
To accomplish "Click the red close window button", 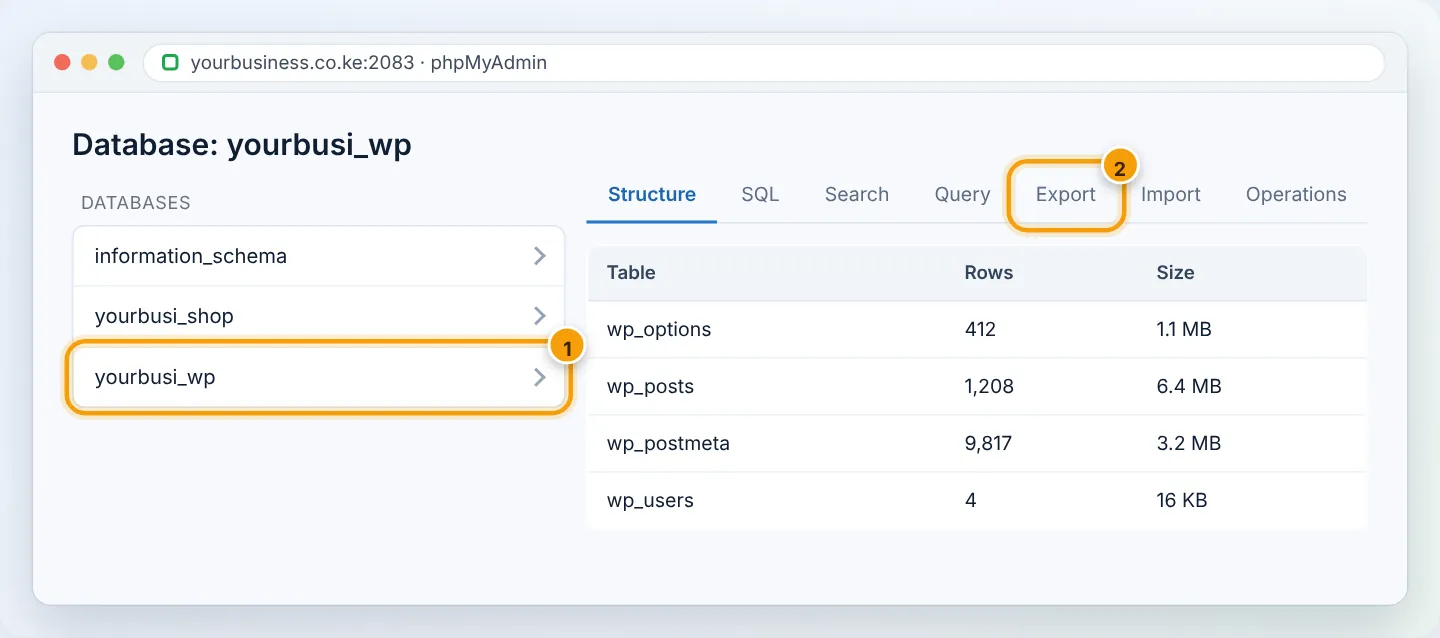I will click(x=62, y=62).
